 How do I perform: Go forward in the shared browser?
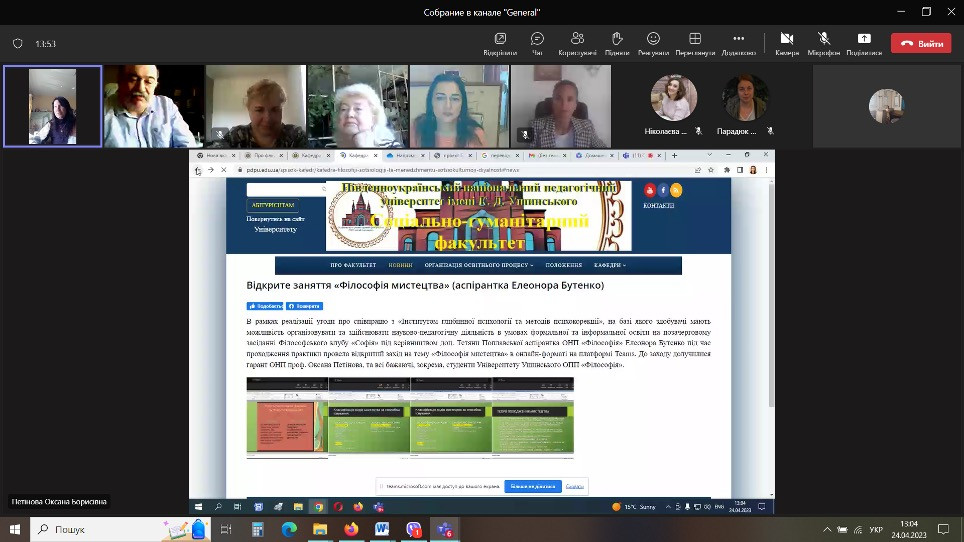210,170
